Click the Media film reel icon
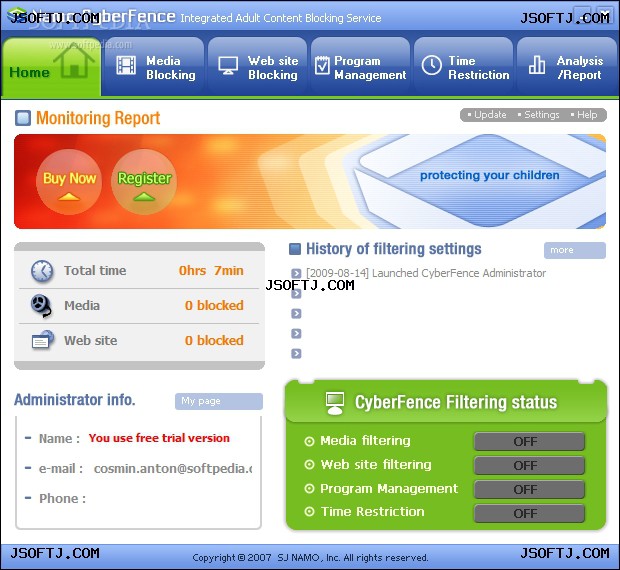The height and width of the screenshot is (570, 620). click(x=41, y=306)
